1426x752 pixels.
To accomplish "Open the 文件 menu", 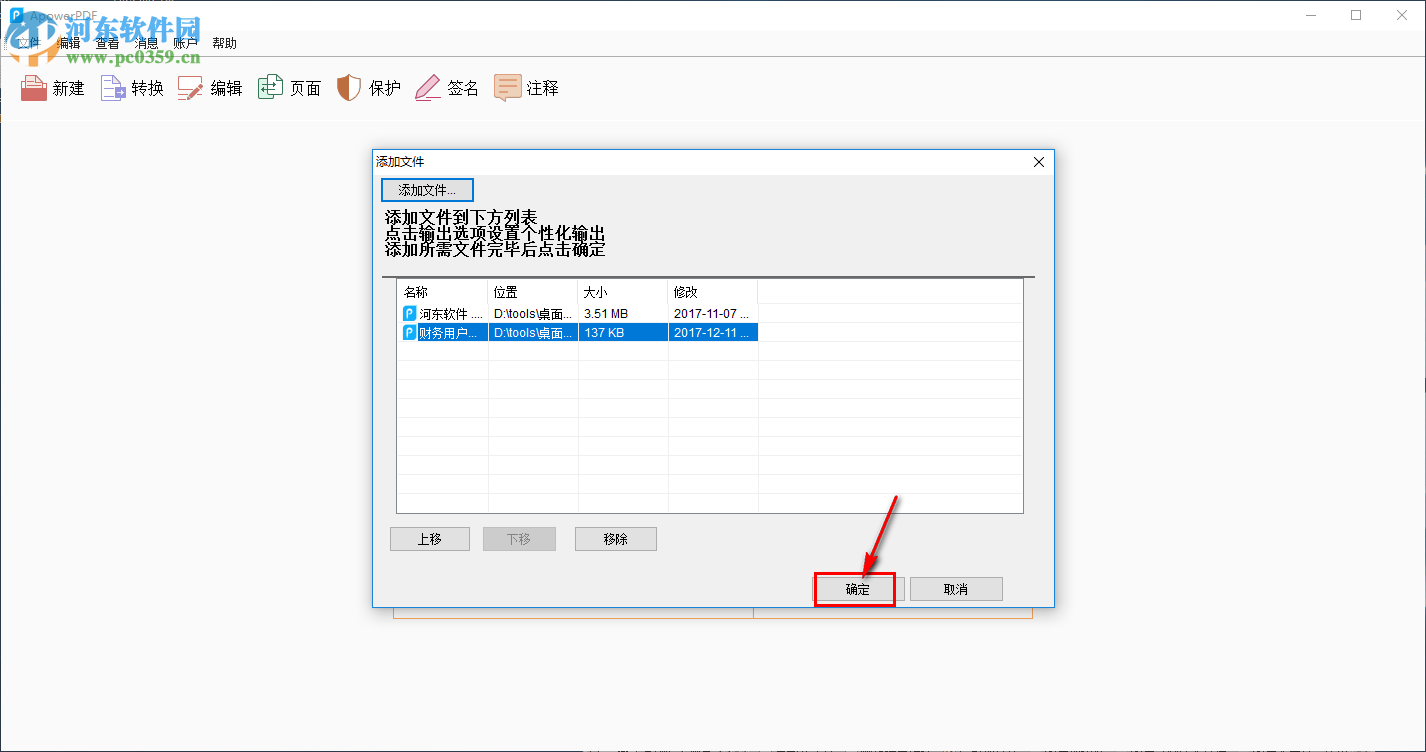I will [x=28, y=42].
